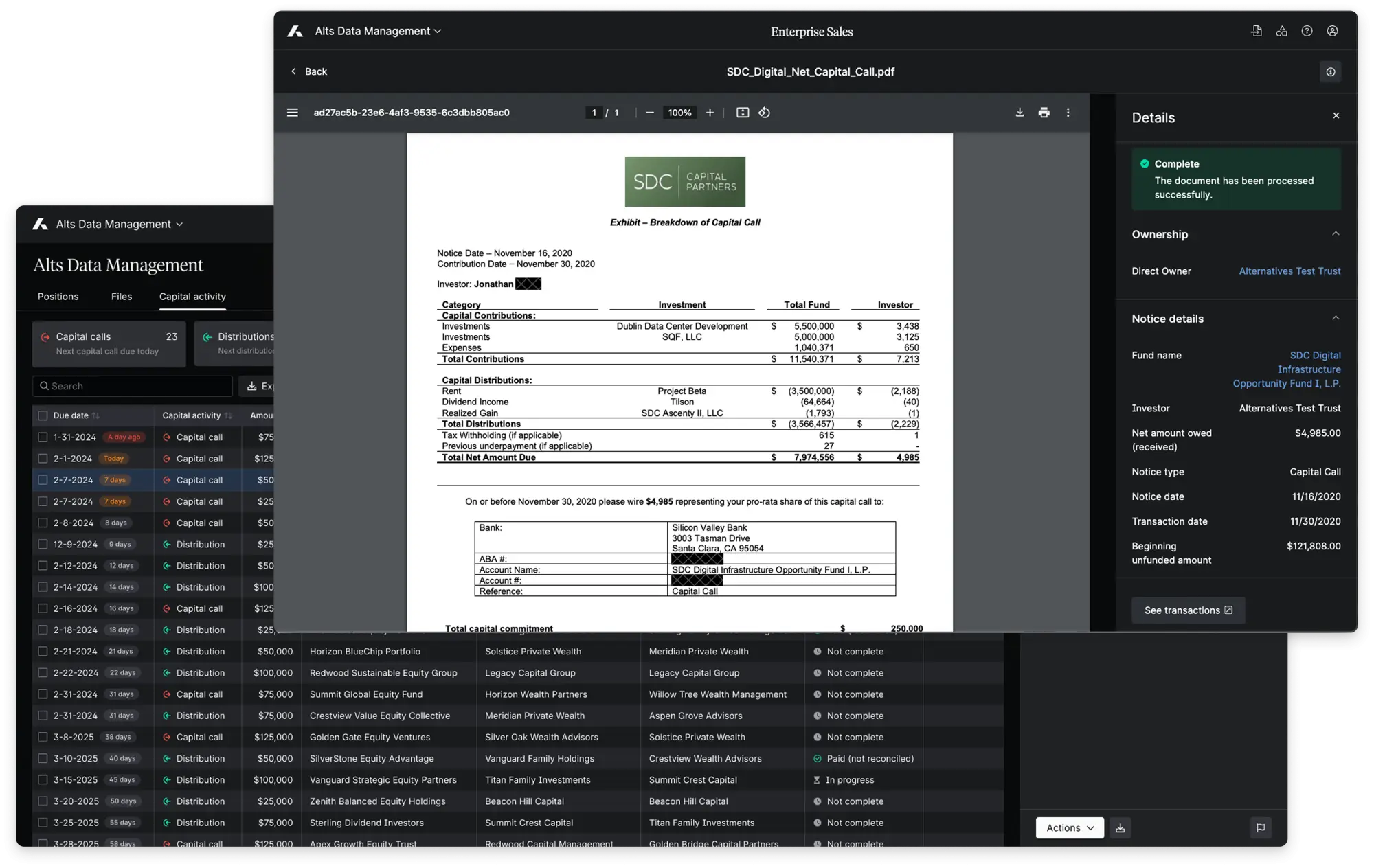
Task: Check the 3-15-2025 row checkbox
Action: coord(43,780)
